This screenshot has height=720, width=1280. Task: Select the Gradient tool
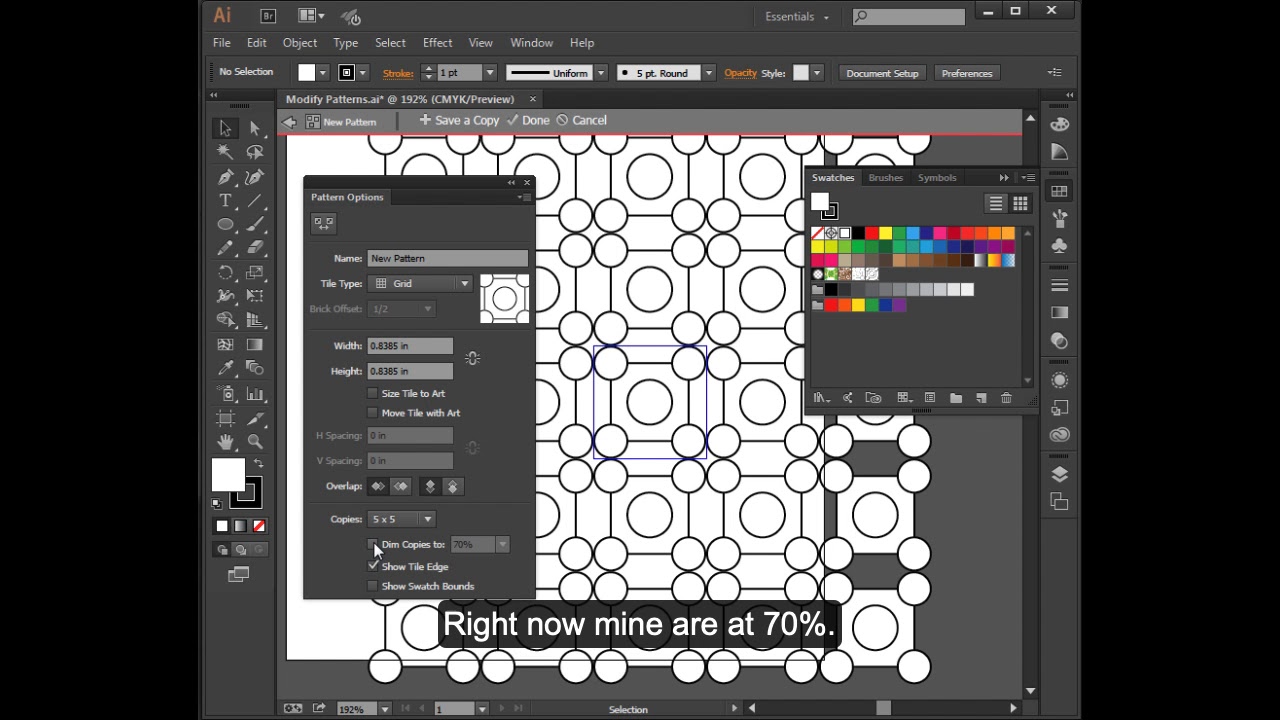255,344
